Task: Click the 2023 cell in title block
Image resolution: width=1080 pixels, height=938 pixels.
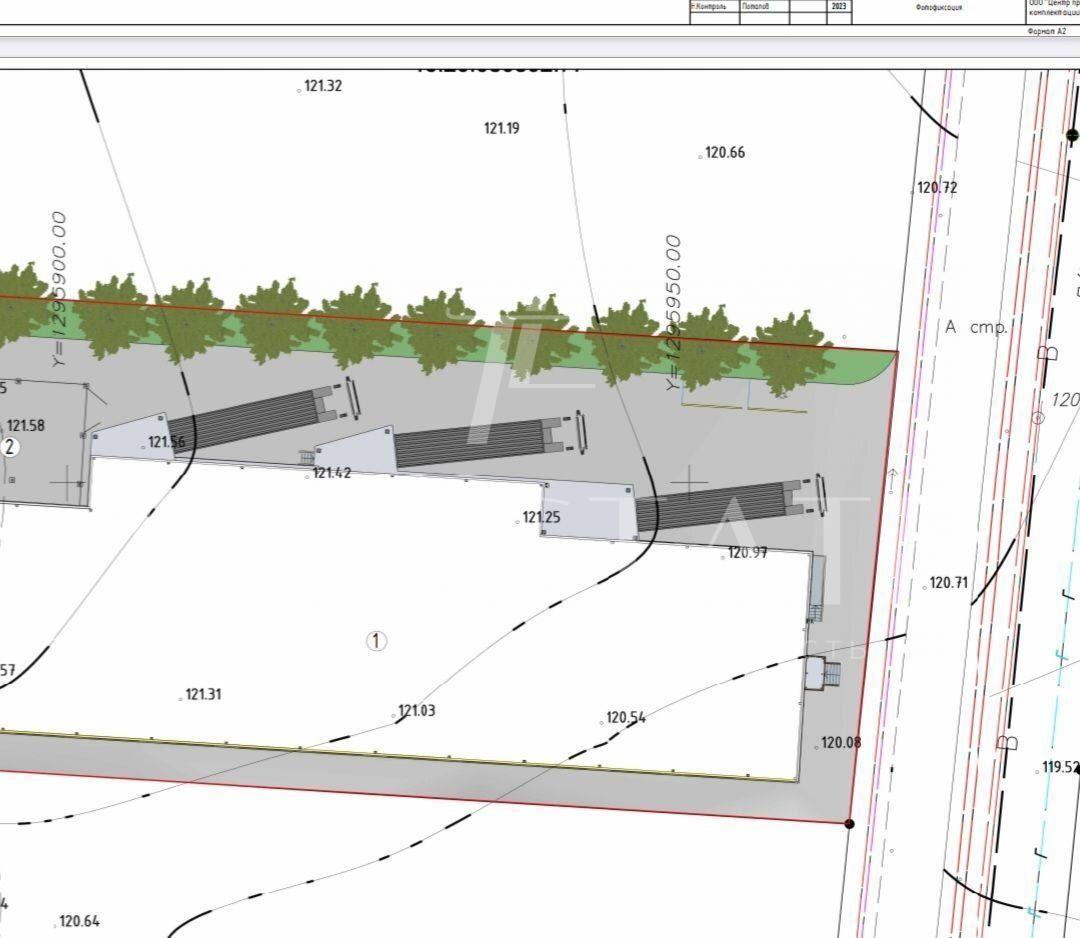Action: [838, 6]
